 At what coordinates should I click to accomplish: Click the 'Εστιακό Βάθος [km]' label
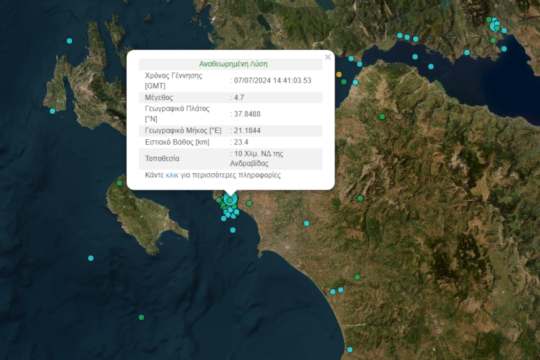(x=177, y=142)
